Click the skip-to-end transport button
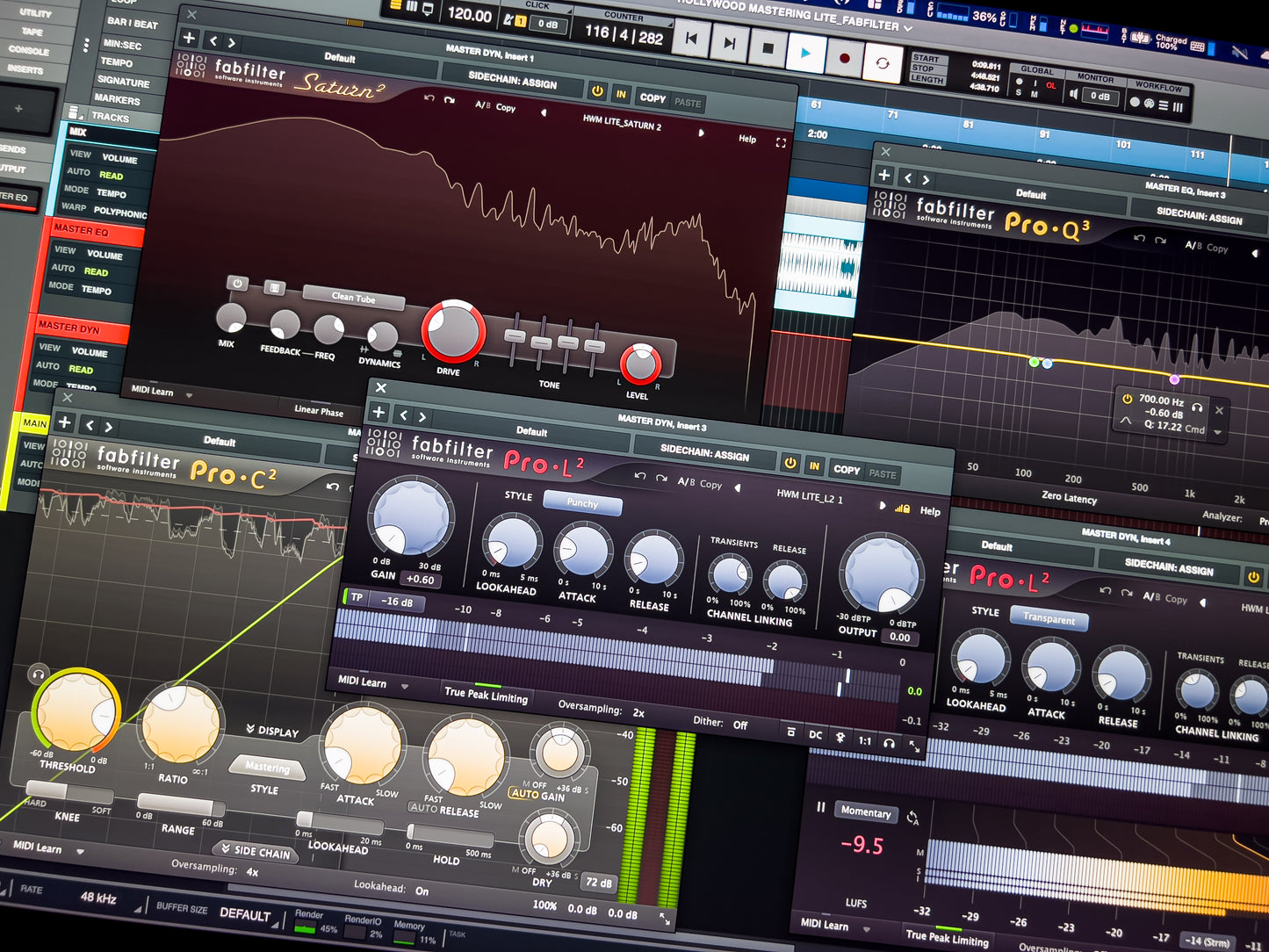Image resolution: width=1269 pixels, height=952 pixels. pos(730,43)
